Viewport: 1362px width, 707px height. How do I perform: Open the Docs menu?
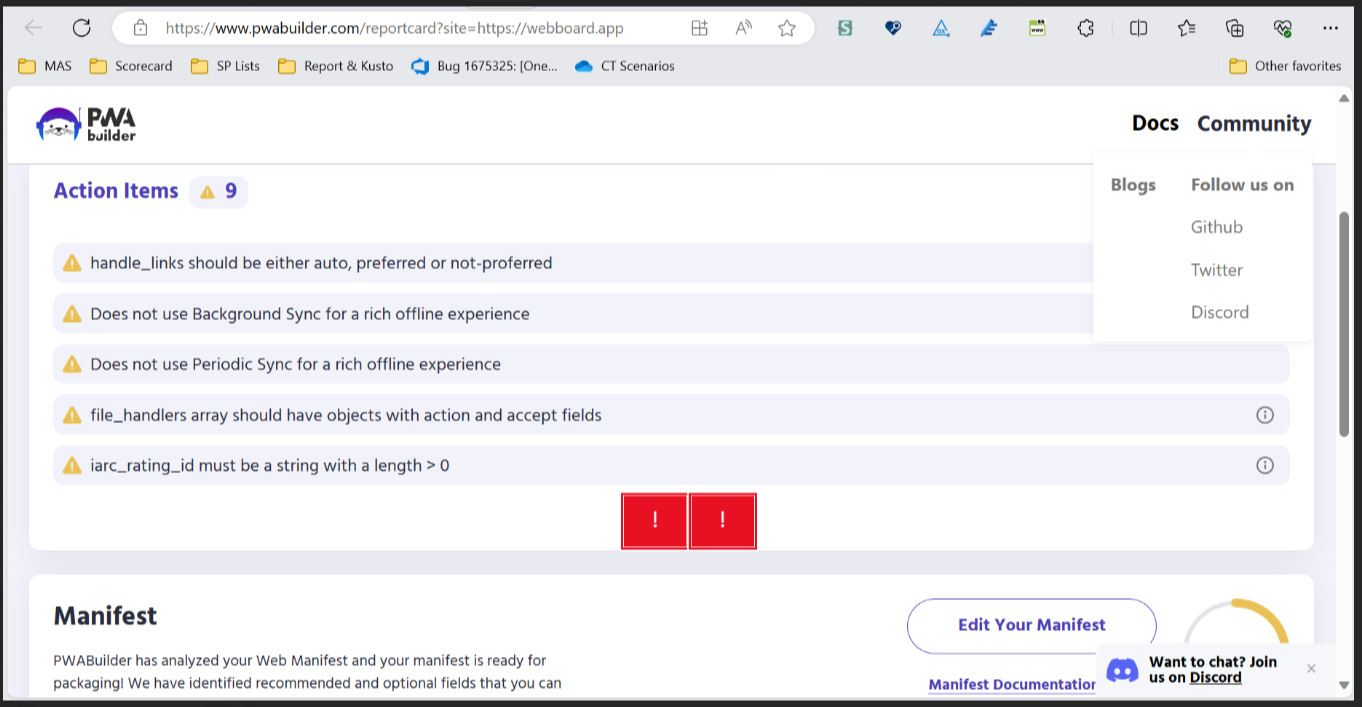click(1155, 123)
